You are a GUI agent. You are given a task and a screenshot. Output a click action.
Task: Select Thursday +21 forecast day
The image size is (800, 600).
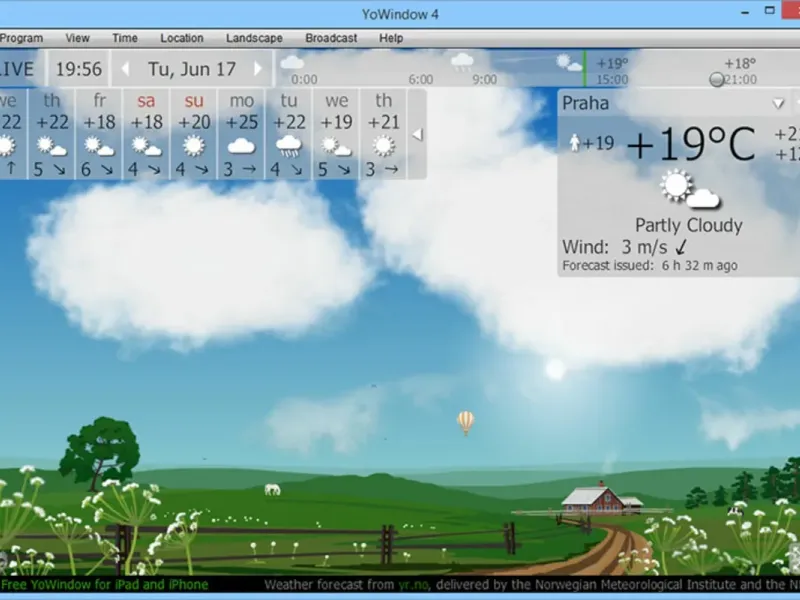click(x=383, y=134)
